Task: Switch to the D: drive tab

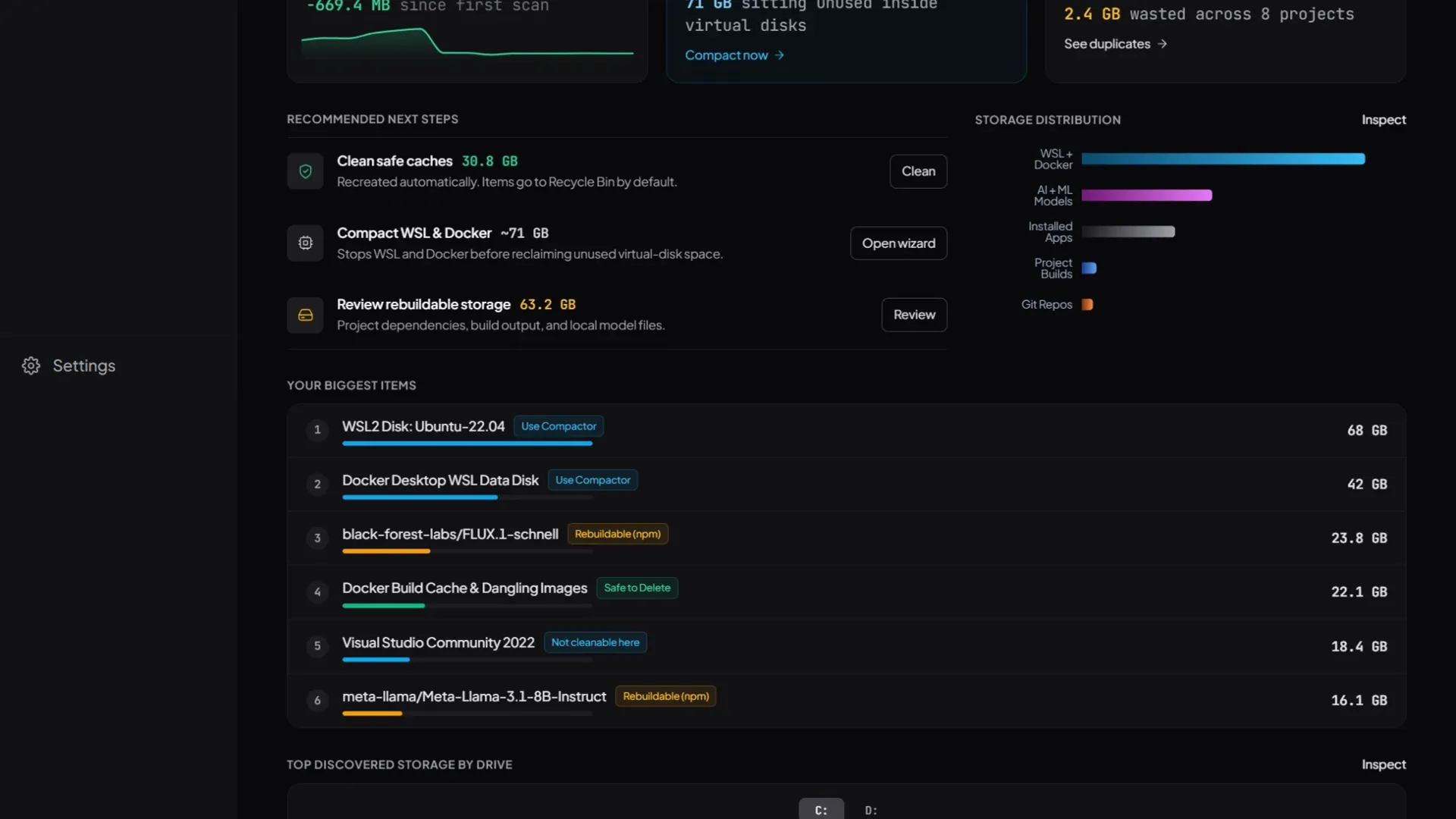Action: pos(871,809)
